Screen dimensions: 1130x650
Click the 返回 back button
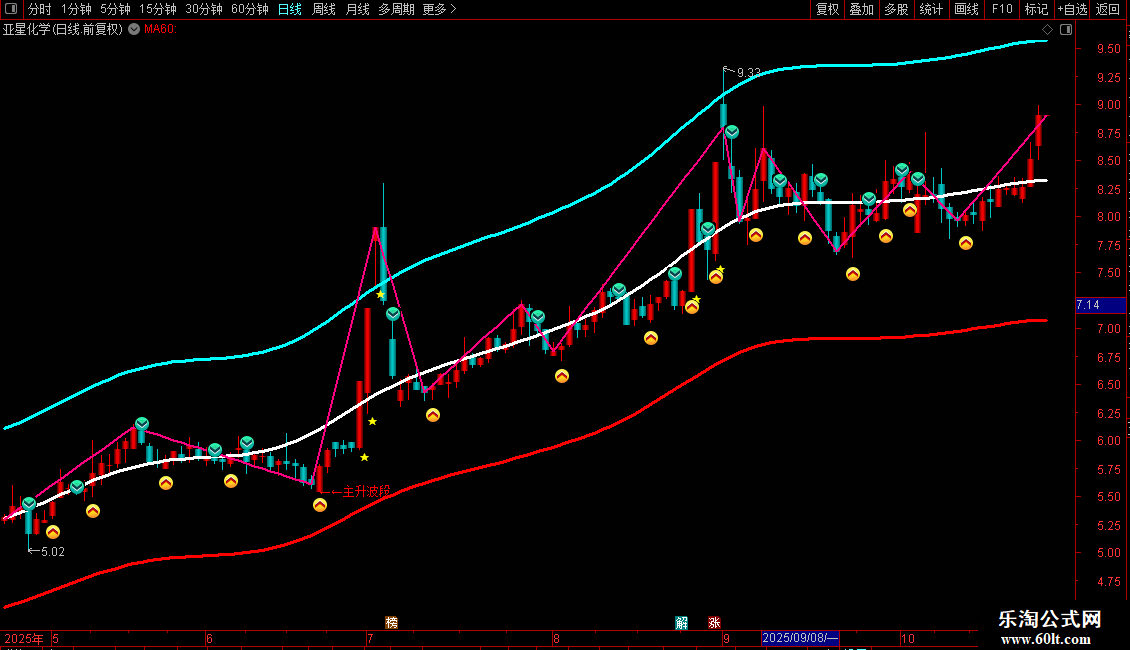coord(1108,9)
